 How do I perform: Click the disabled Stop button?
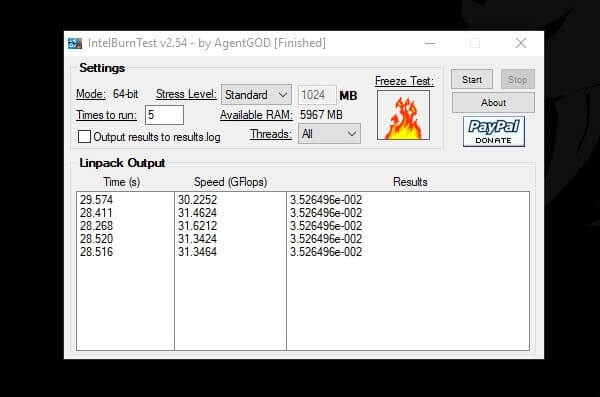518,79
